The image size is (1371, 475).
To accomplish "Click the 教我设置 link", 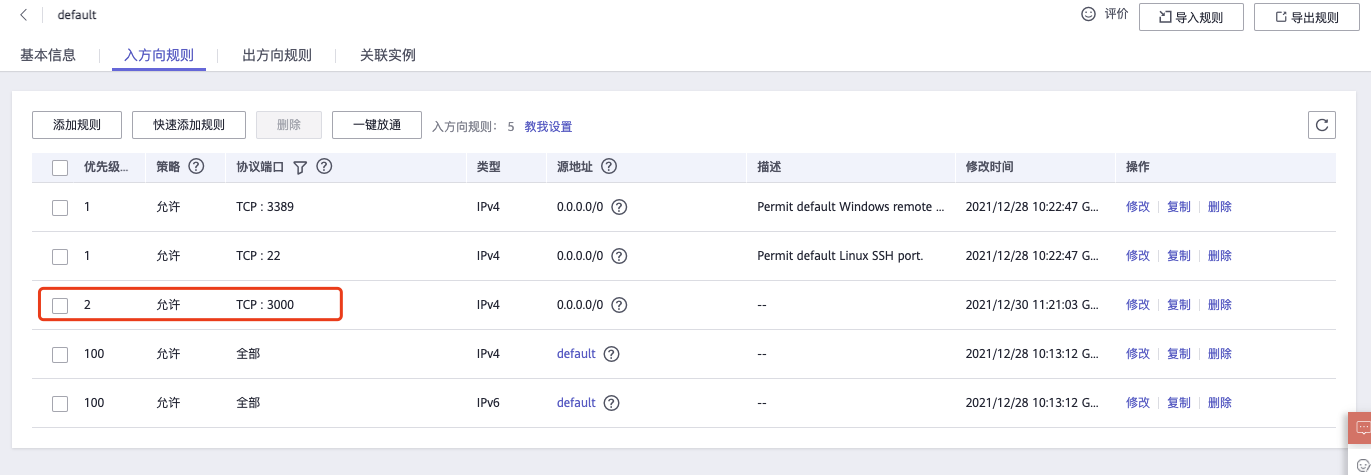I will [548, 127].
